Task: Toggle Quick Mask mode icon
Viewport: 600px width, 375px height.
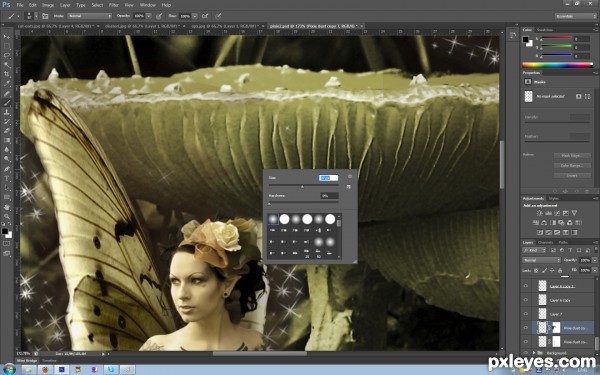Action: [x=7, y=243]
